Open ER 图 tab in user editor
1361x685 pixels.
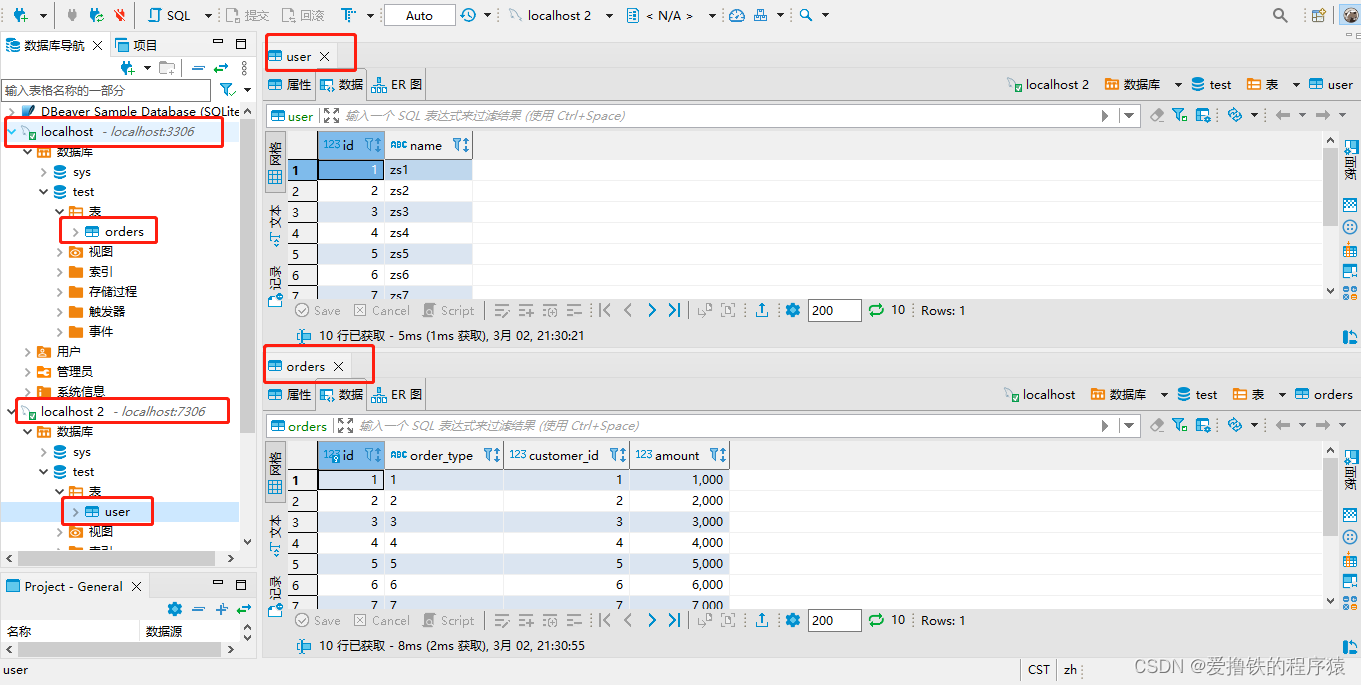[x=397, y=85]
